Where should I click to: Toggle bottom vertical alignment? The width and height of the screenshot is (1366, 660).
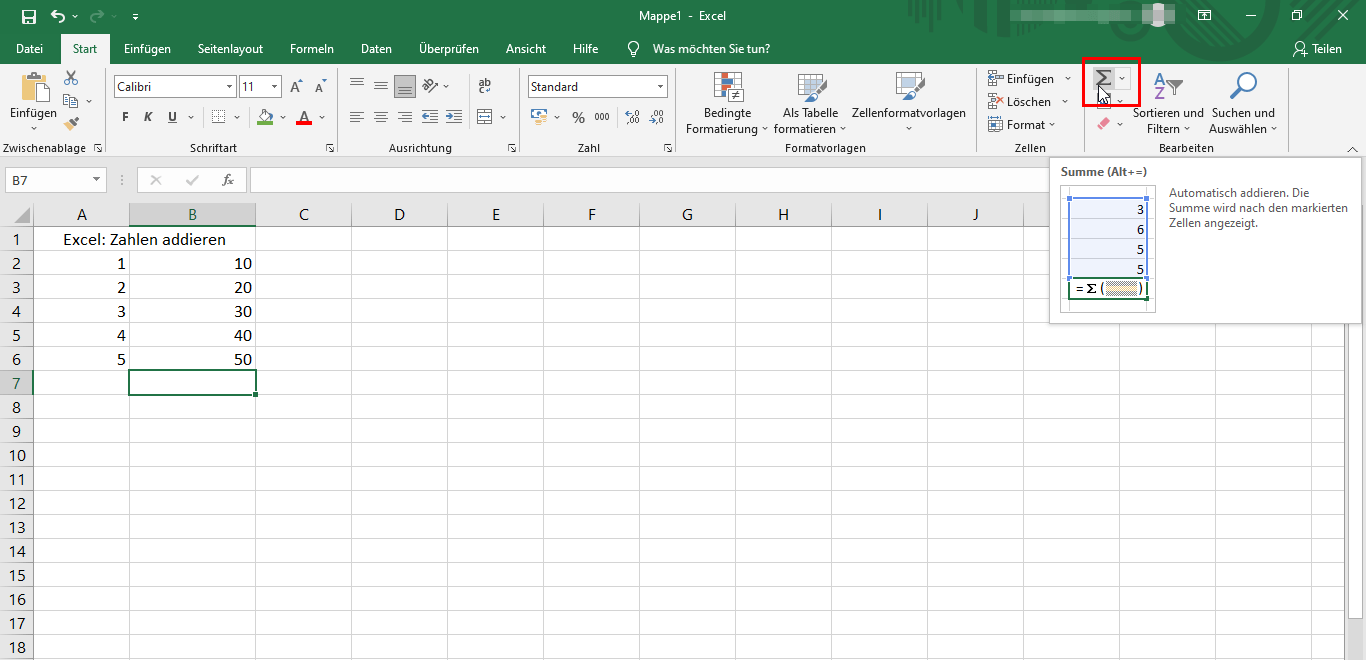click(x=405, y=86)
